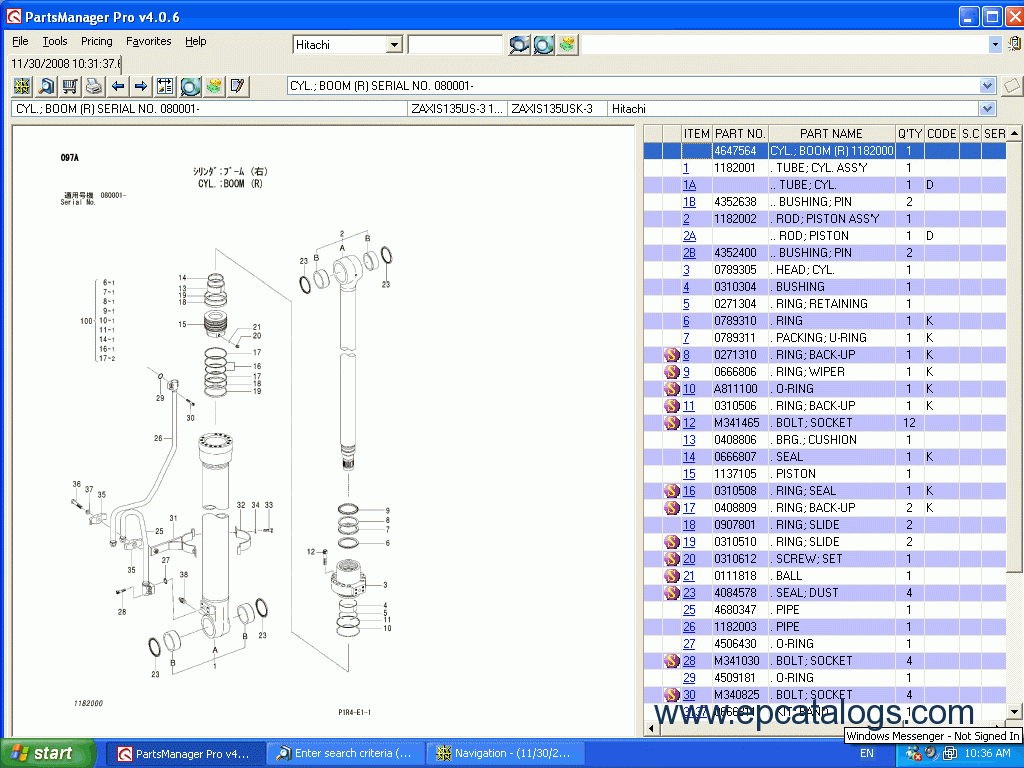Click supersession icon on item 10 row

tap(672, 389)
